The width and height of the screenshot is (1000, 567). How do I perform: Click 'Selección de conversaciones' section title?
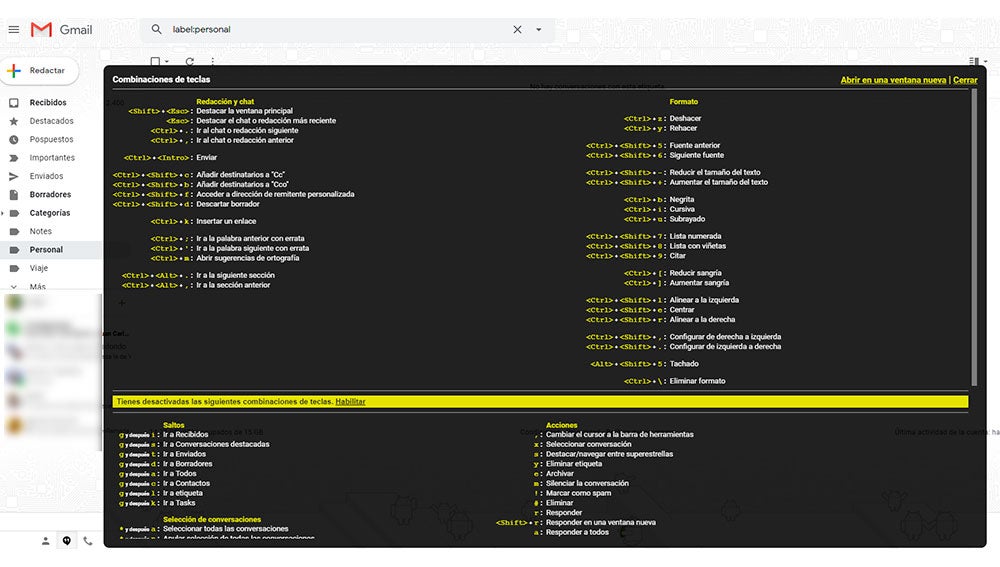click(212, 519)
